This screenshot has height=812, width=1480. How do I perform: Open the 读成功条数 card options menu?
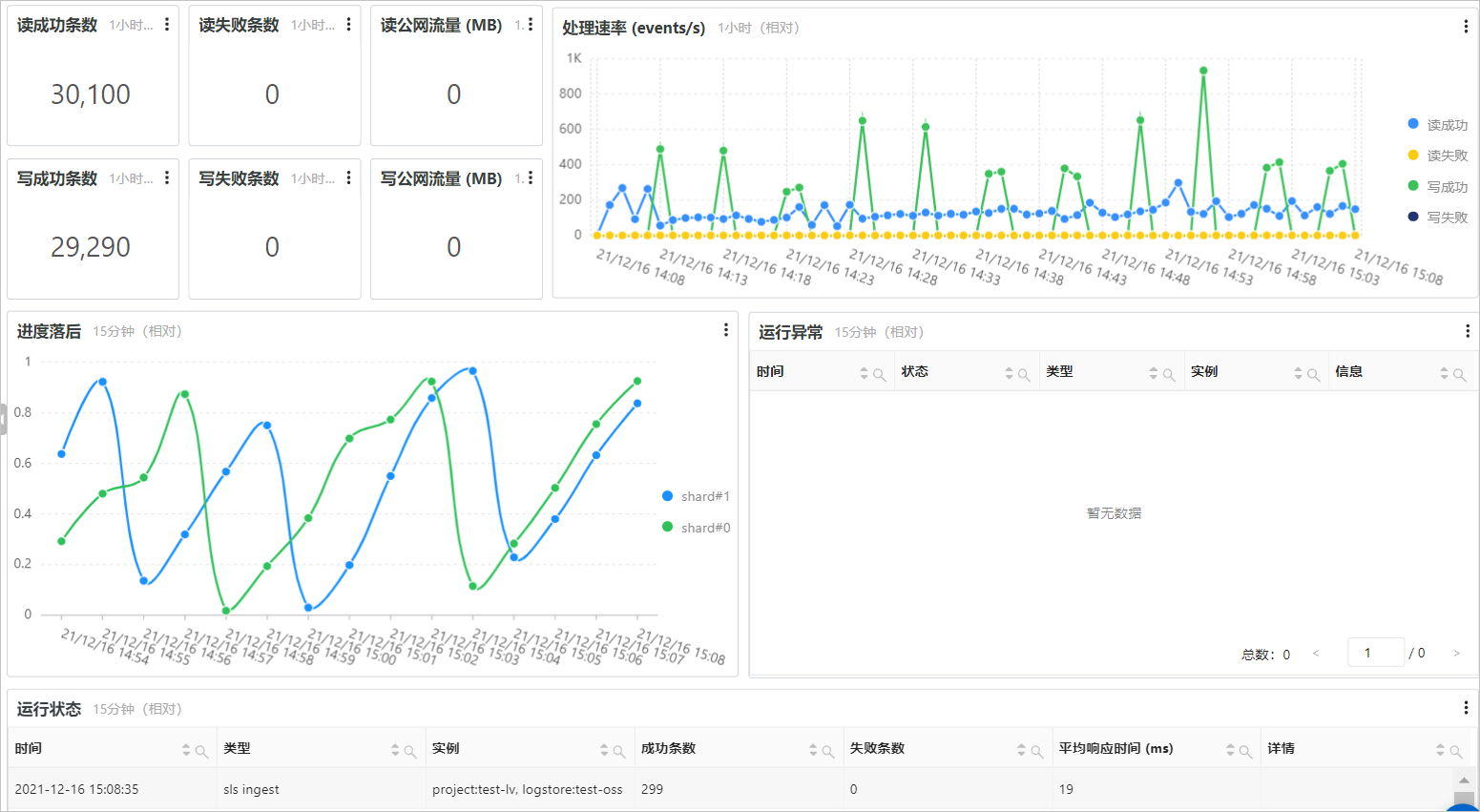click(167, 25)
